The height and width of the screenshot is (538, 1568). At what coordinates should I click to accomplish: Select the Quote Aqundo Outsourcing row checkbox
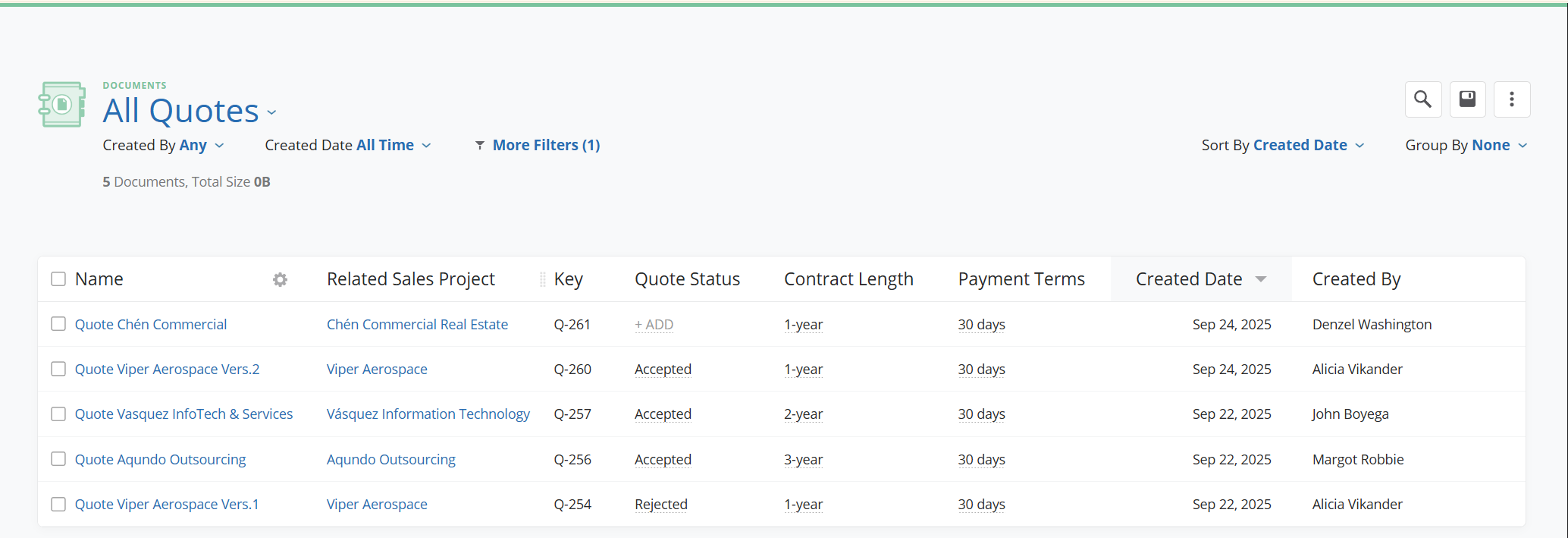(58, 459)
